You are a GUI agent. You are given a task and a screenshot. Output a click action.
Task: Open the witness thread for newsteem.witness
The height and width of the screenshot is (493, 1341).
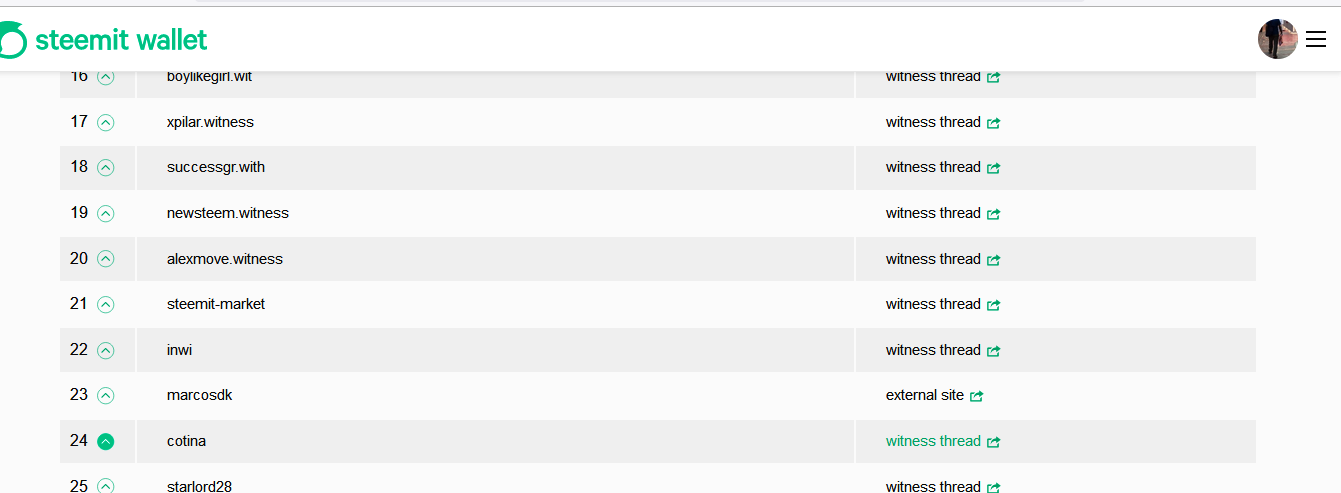[x=933, y=213]
